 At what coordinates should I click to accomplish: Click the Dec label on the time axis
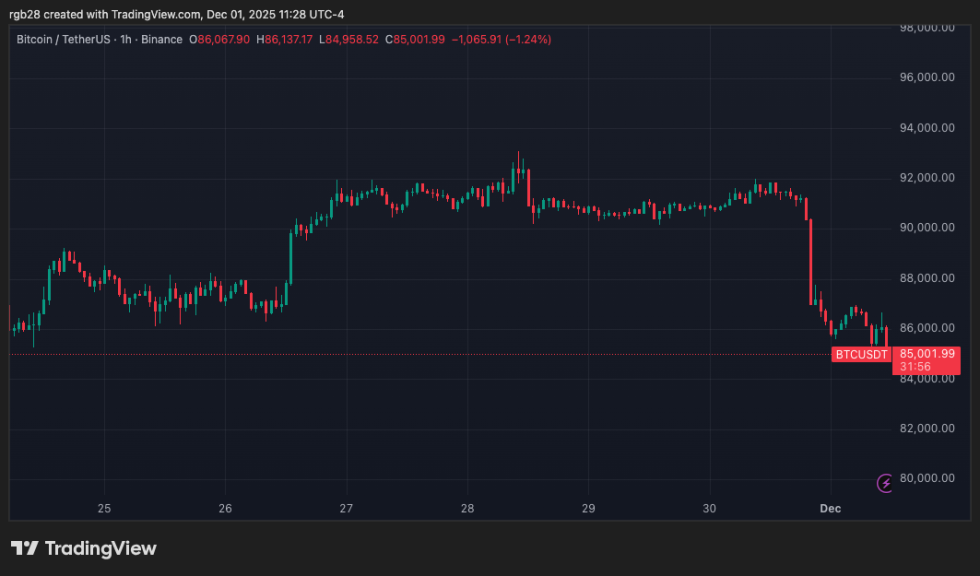tap(830, 509)
